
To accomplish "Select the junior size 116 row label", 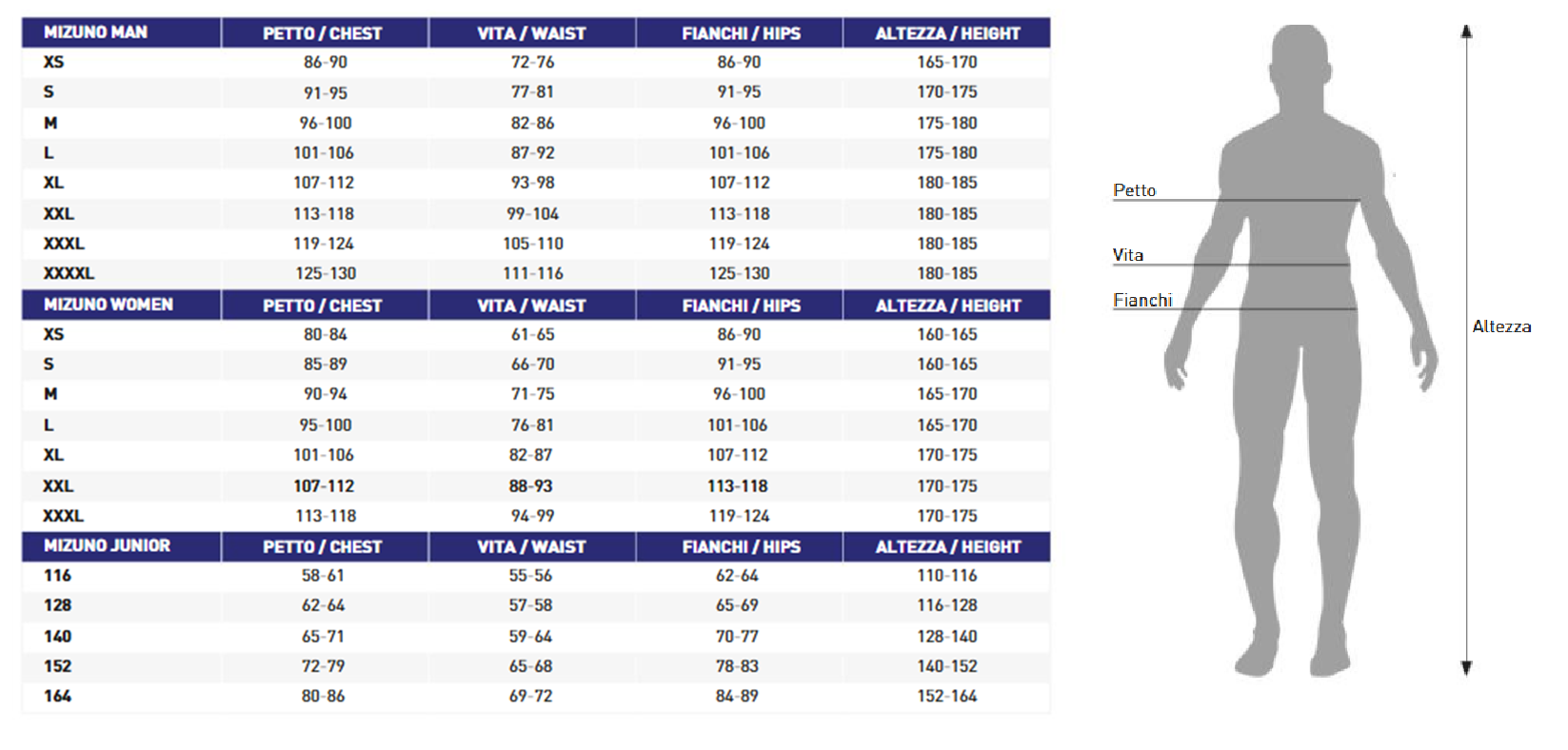I will [x=57, y=576].
